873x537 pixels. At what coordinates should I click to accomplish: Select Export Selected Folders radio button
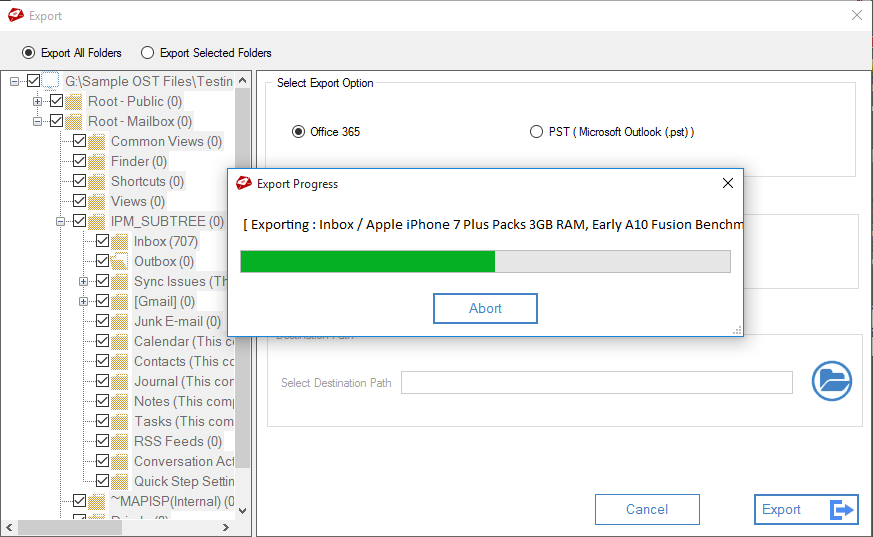pos(147,53)
